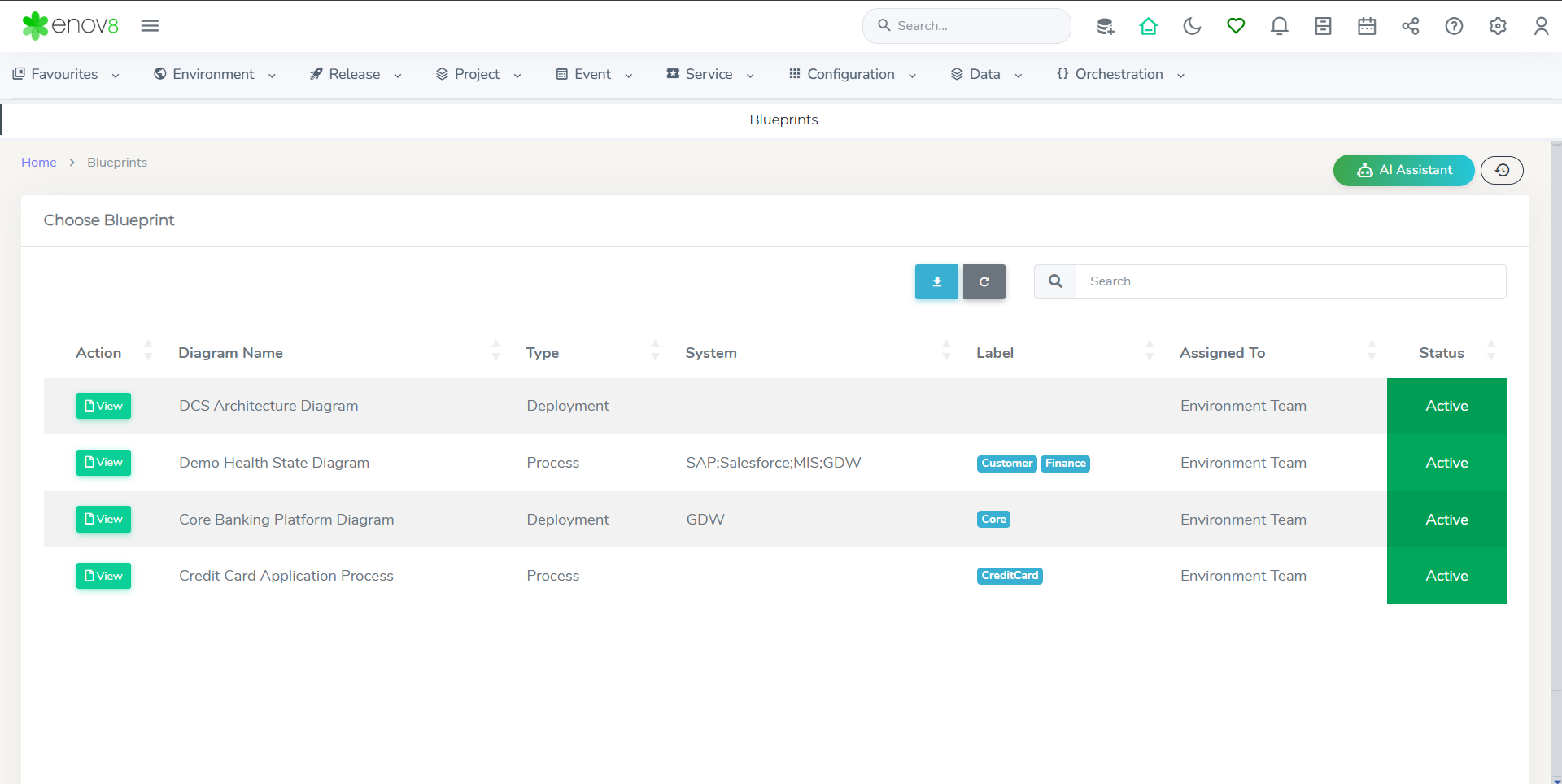Viewport: 1562px width, 784px height.
Task: Open the Configuration menu
Action: click(852, 74)
